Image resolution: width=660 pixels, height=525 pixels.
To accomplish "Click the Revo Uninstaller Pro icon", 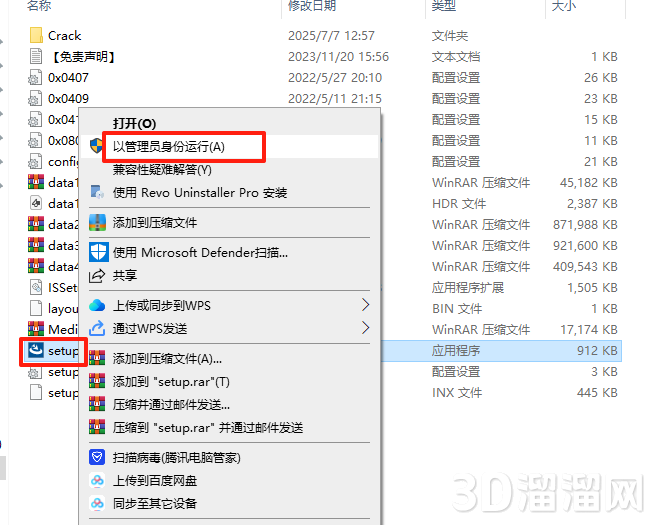I will [x=98, y=192].
